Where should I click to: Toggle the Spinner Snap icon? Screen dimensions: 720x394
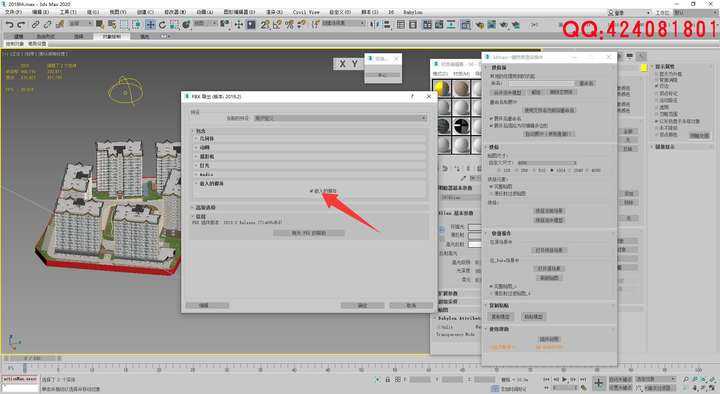[x=301, y=25]
